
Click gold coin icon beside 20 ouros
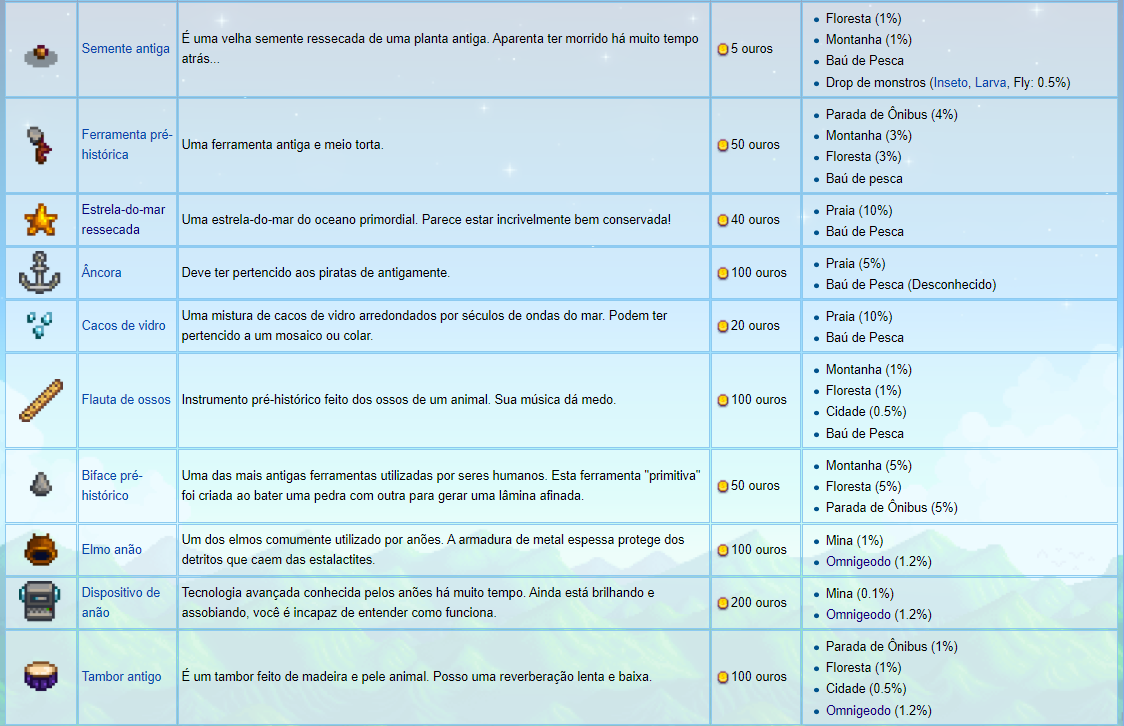[723, 326]
